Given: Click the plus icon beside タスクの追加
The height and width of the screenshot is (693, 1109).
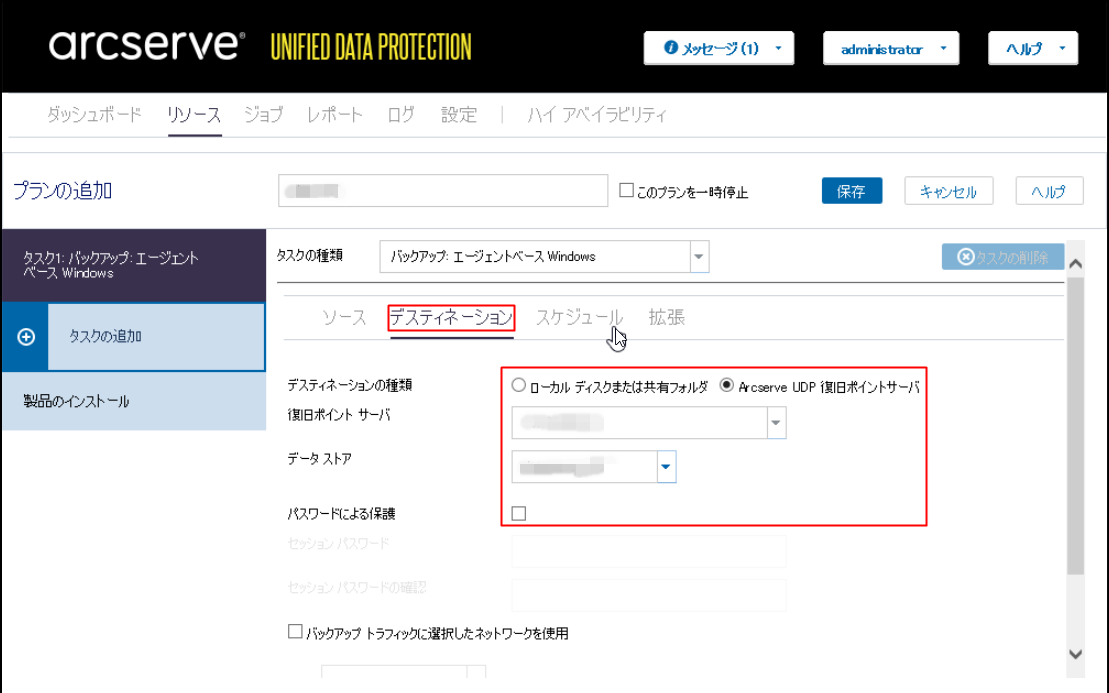Looking at the screenshot, I should point(26,337).
